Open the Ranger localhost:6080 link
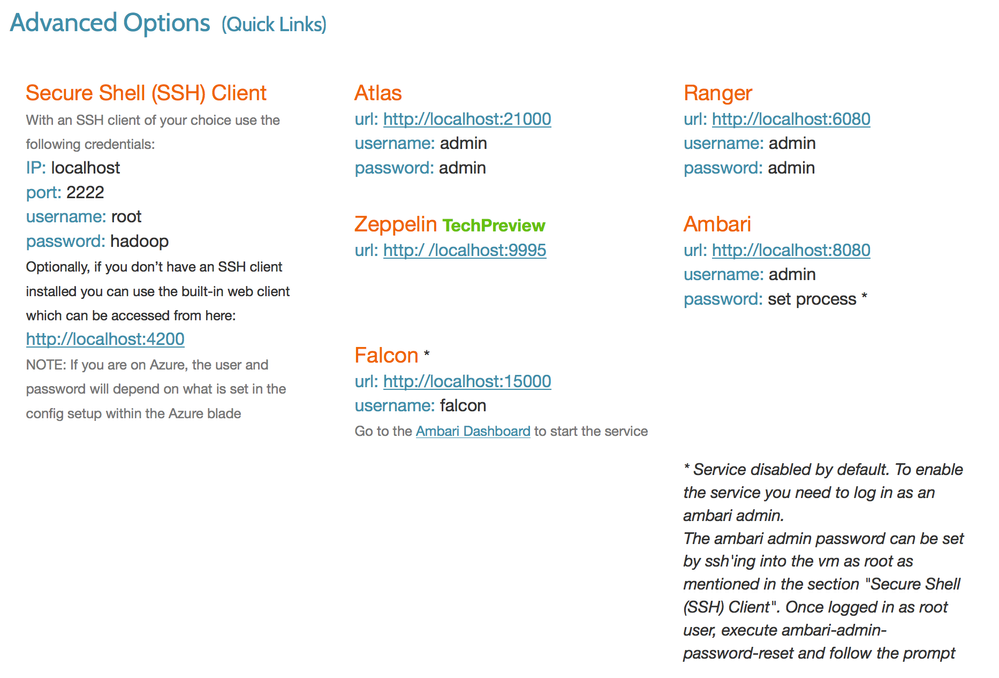The height and width of the screenshot is (678, 999). point(791,119)
